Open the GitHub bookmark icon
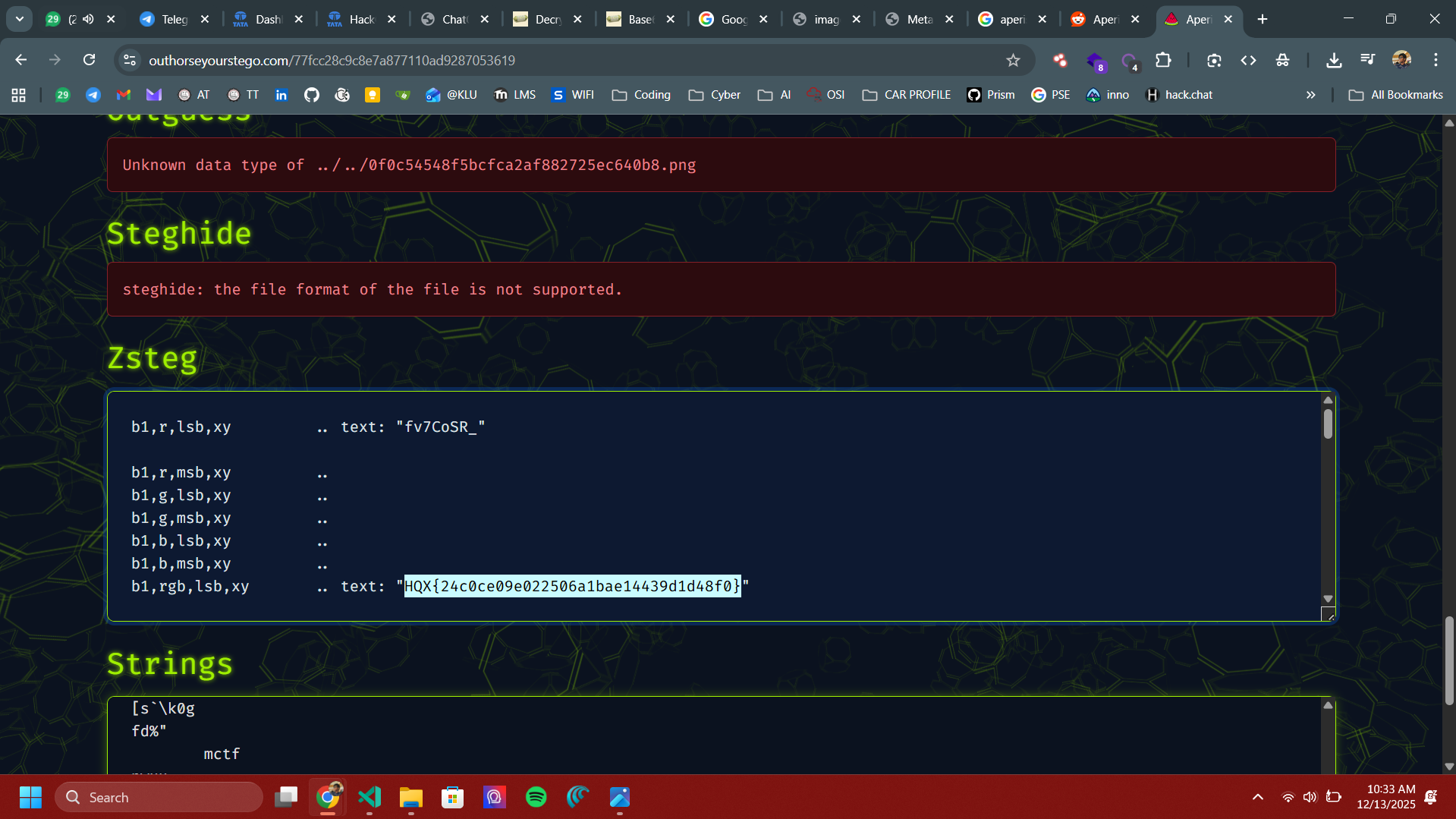The image size is (1456, 819). click(x=311, y=95)
